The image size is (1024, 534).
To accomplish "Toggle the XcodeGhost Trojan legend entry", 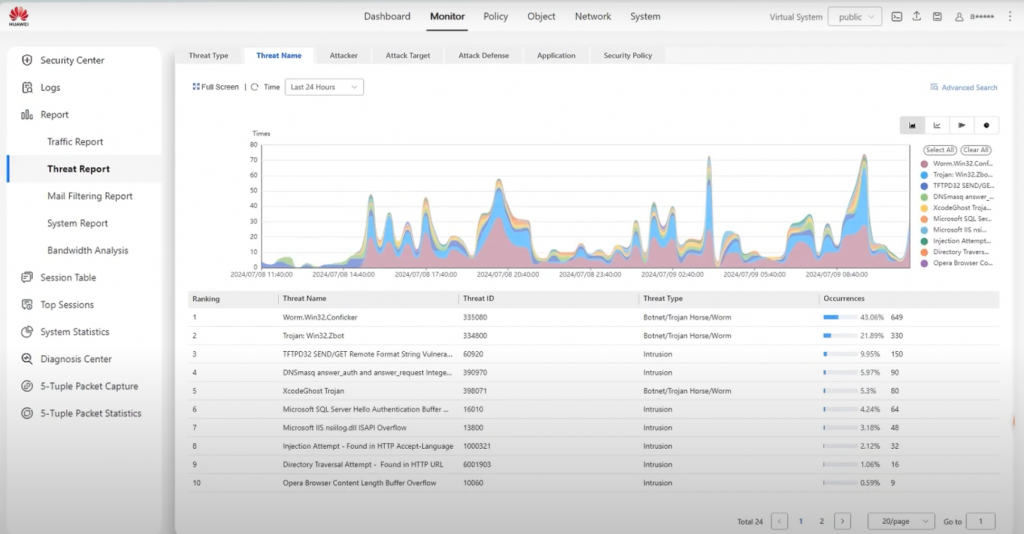I will 961,207.
